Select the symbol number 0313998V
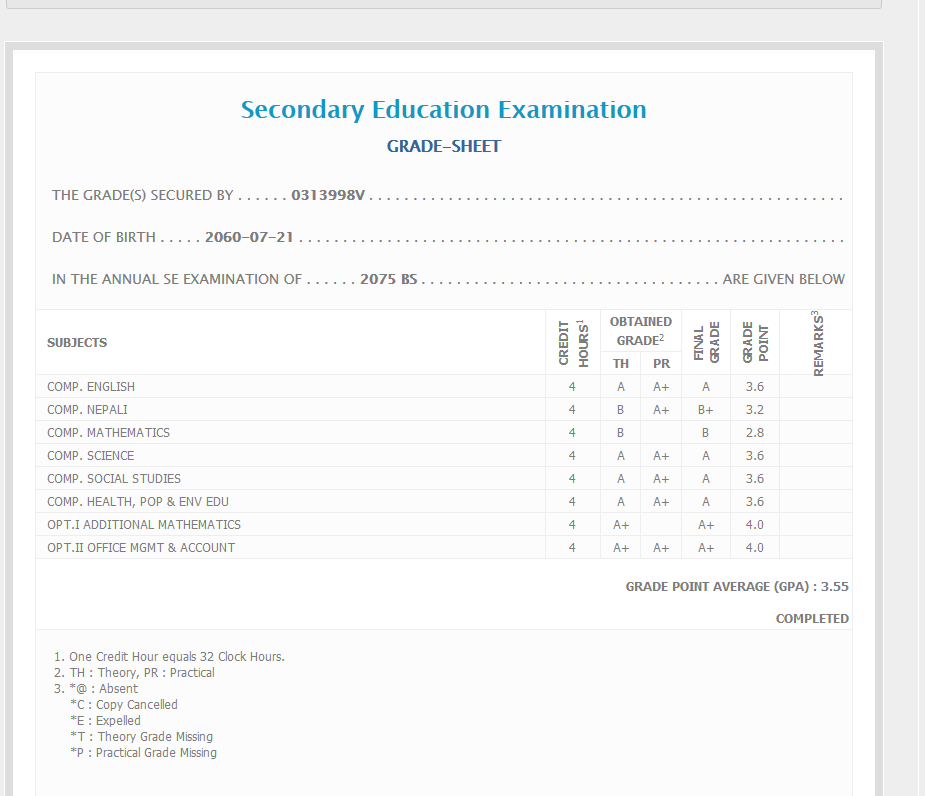This screenshot has height=796, width=925. click(x=328, y=196)
